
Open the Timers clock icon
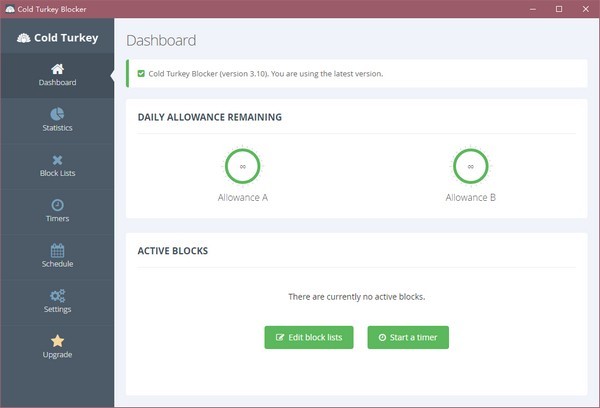(x=57, y=205)
